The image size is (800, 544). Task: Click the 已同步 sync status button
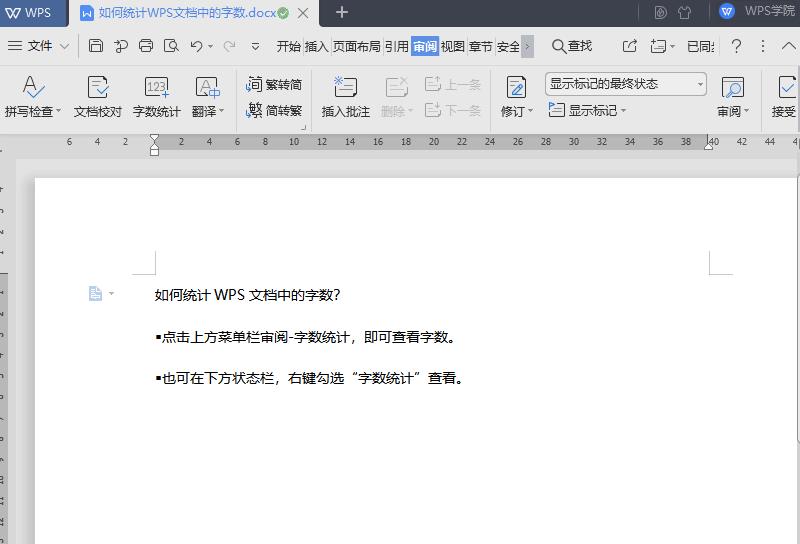click(x=701, y=46)
